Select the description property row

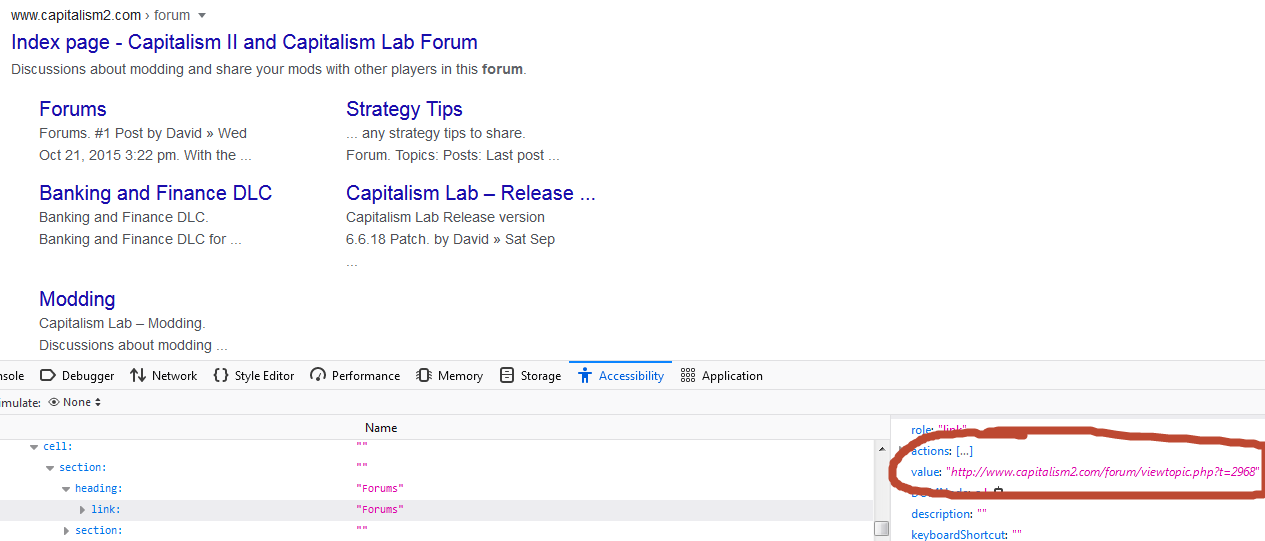(948, 514)
